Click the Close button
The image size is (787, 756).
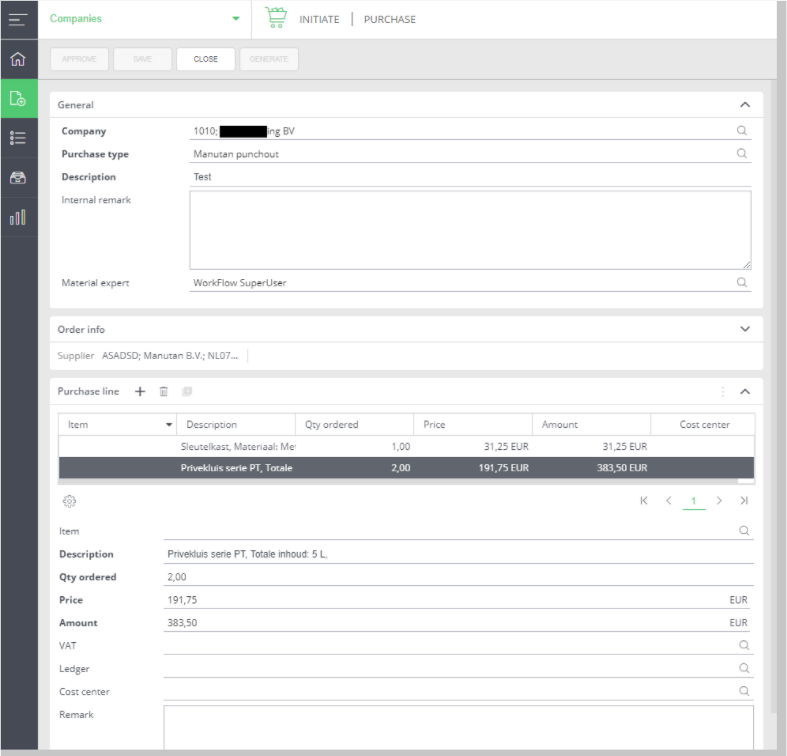(206, 59)
